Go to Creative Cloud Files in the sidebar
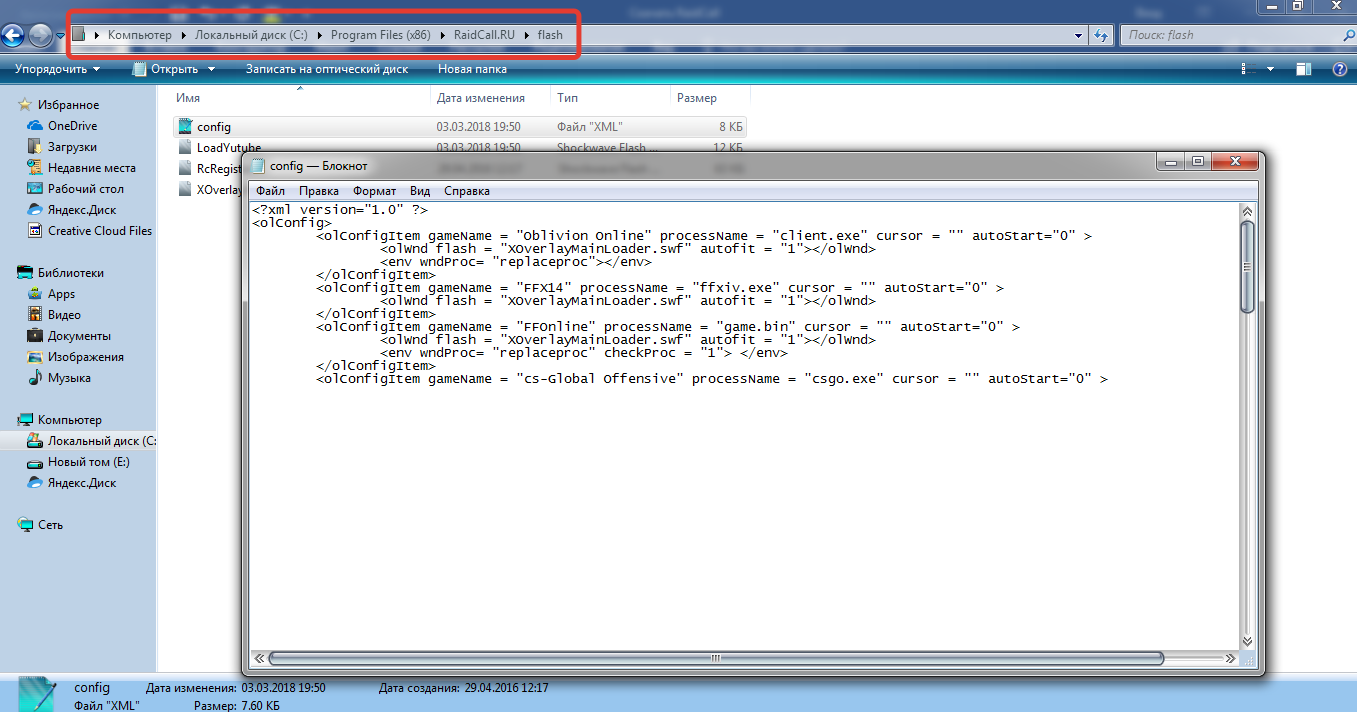1357x712 pixels. (x=99, y=231)
